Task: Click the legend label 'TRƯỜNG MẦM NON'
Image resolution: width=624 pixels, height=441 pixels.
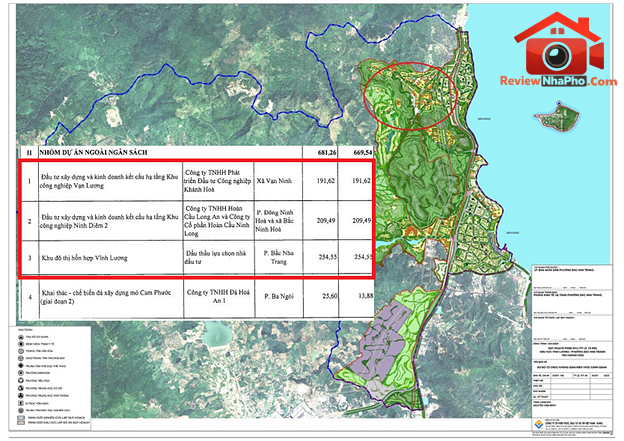Action: point(38,373)
